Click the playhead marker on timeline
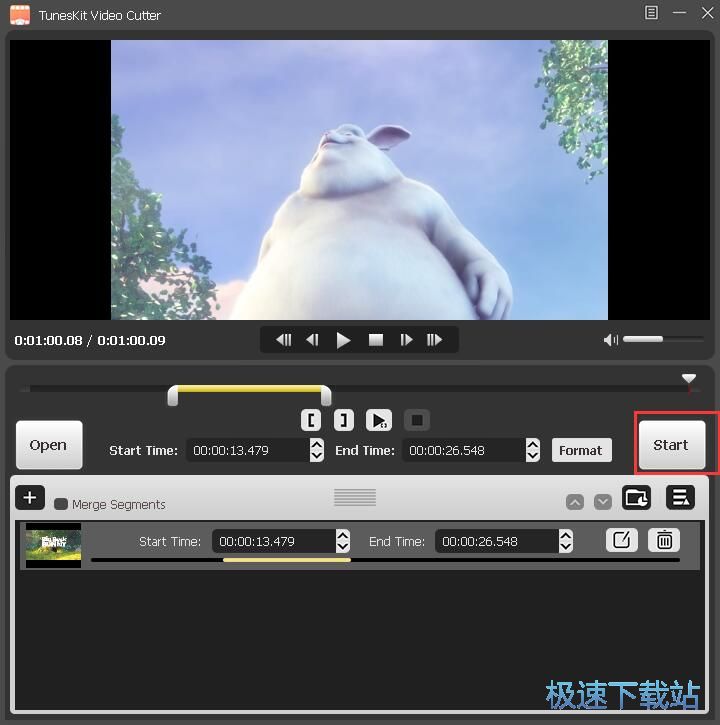The width and height of the screenshot is (720, 725). point(689,379)
